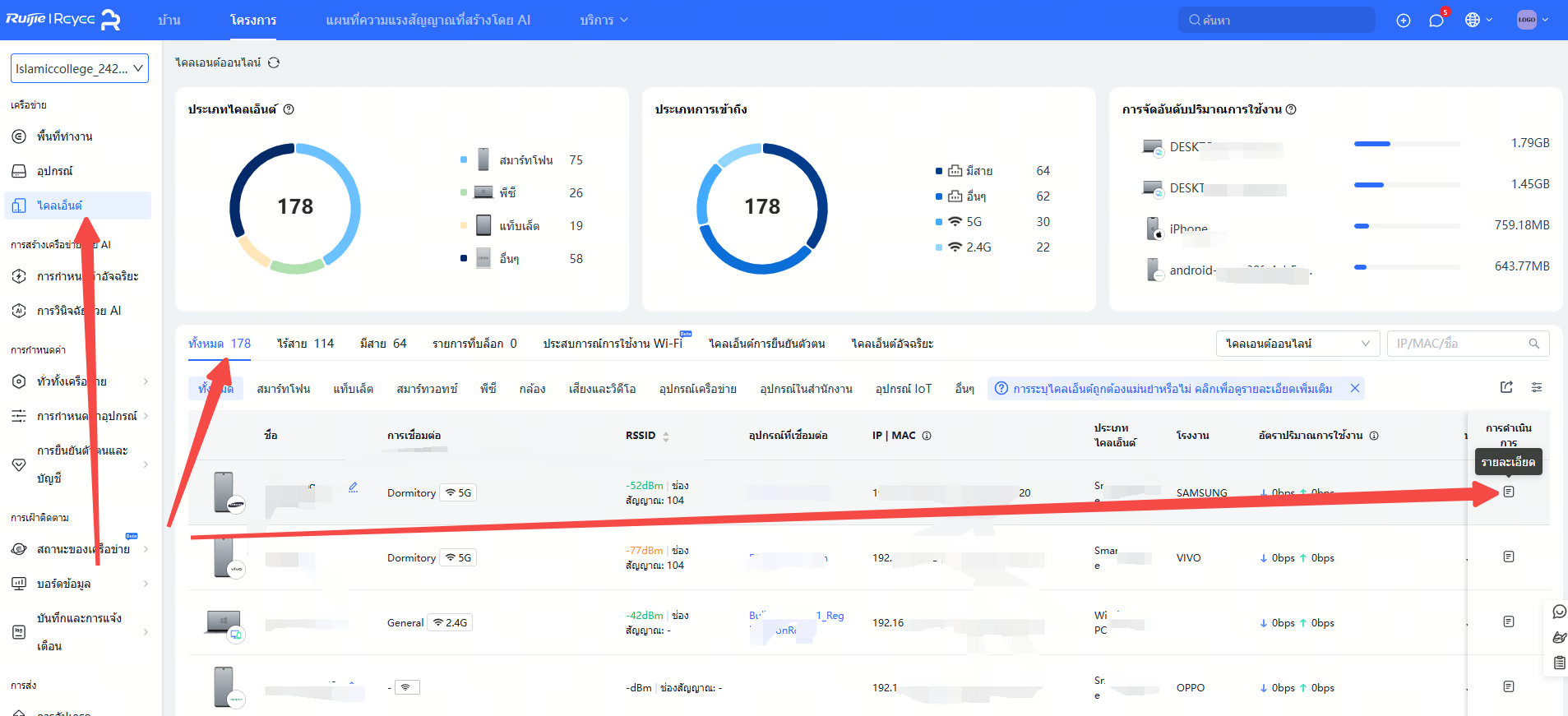This screenshot has width=1568, height=716.
Task: Open the client identification accuracy link
Action: click(1173, 389)
